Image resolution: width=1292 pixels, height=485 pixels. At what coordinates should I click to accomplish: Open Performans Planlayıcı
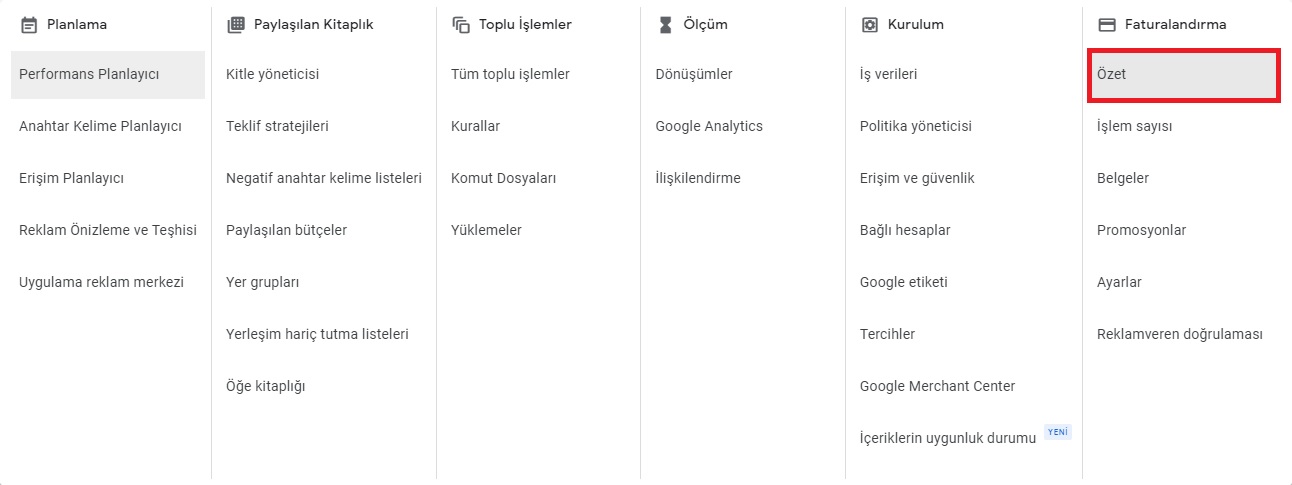coord(89,74)
